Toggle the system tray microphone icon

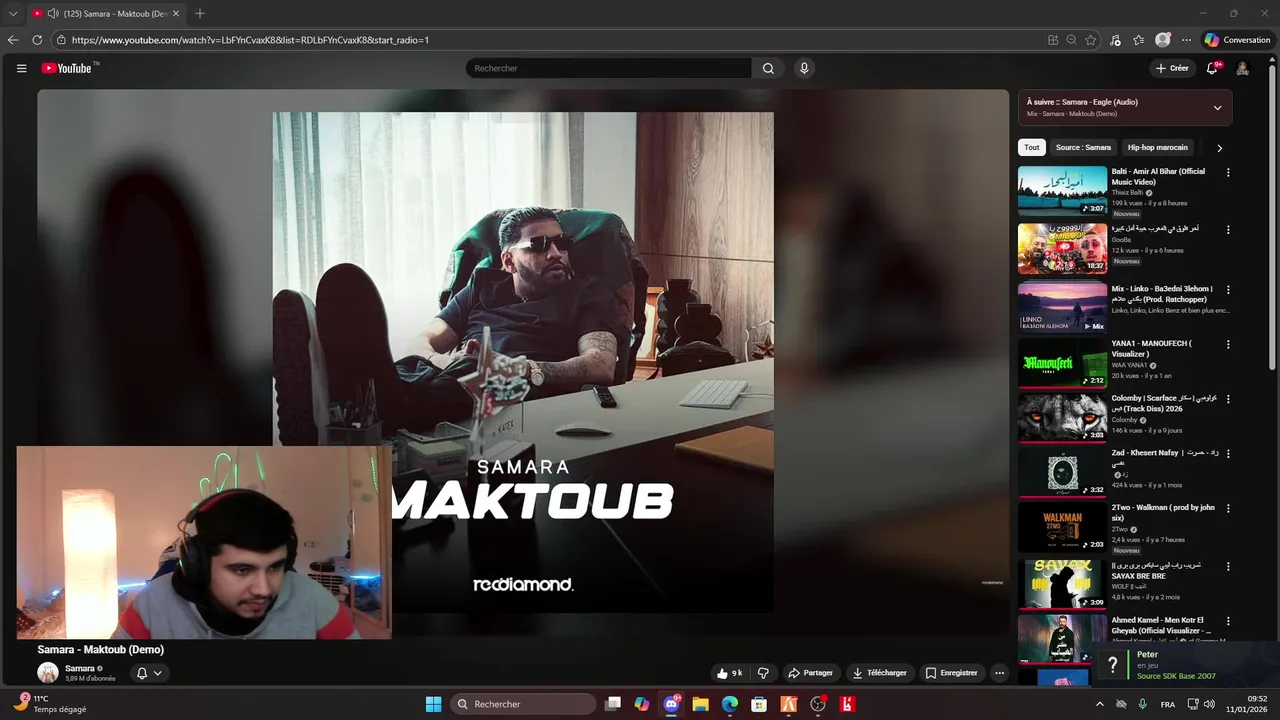[1142, 704]
